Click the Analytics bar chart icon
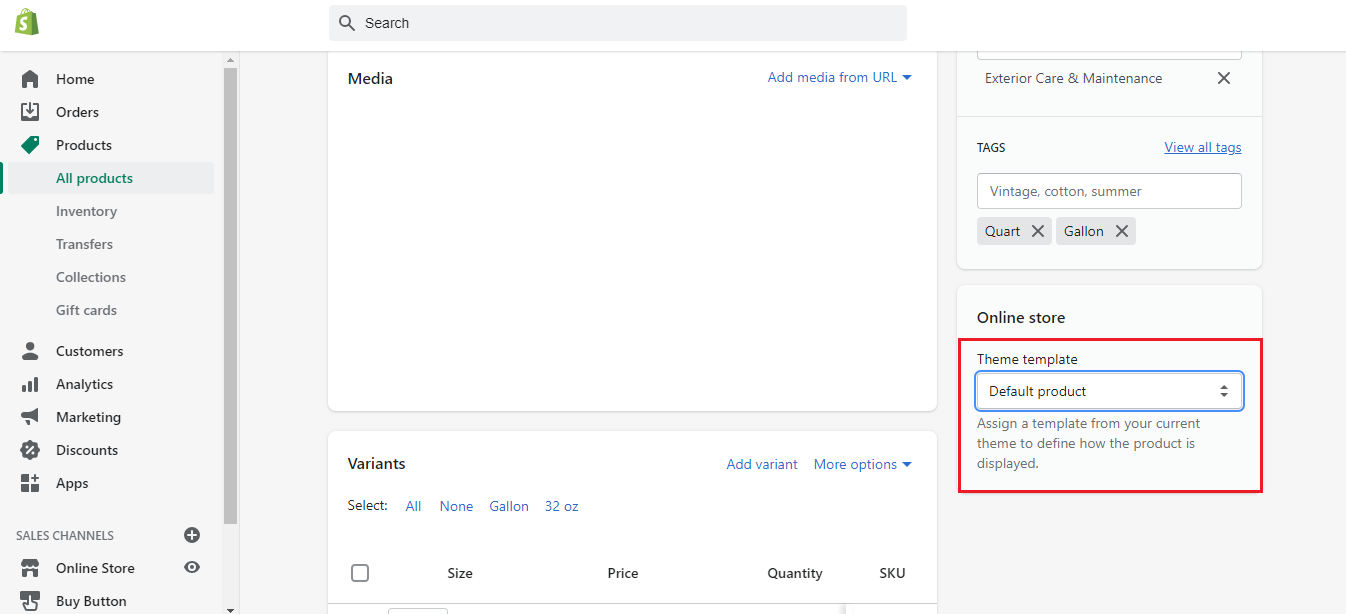 click(30, 384)
